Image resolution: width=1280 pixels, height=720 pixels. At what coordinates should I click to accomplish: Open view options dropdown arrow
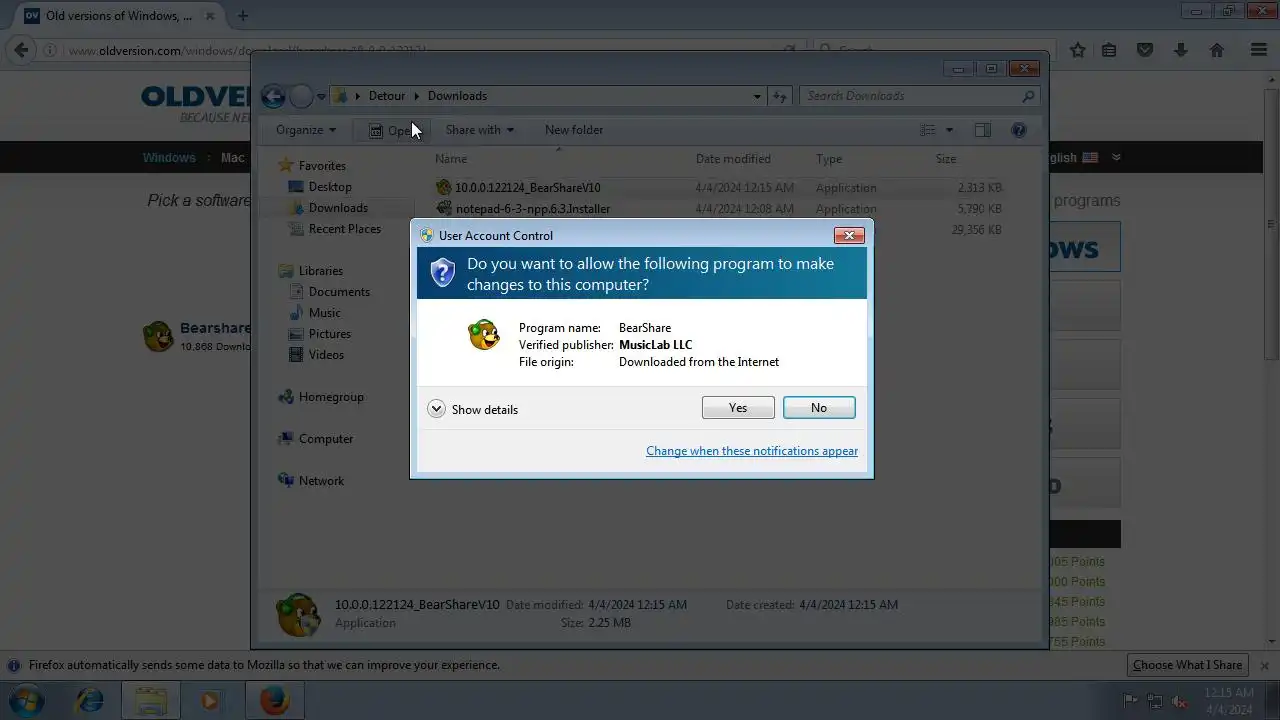tap(949, 130)
